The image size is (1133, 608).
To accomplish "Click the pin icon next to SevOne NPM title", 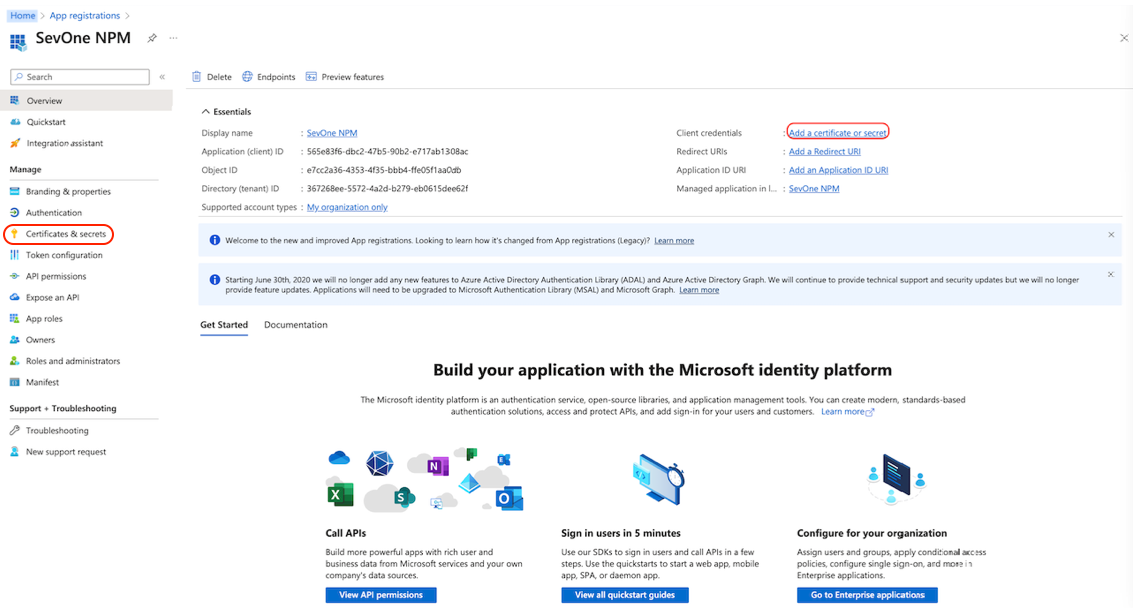I will pos(152,38).
